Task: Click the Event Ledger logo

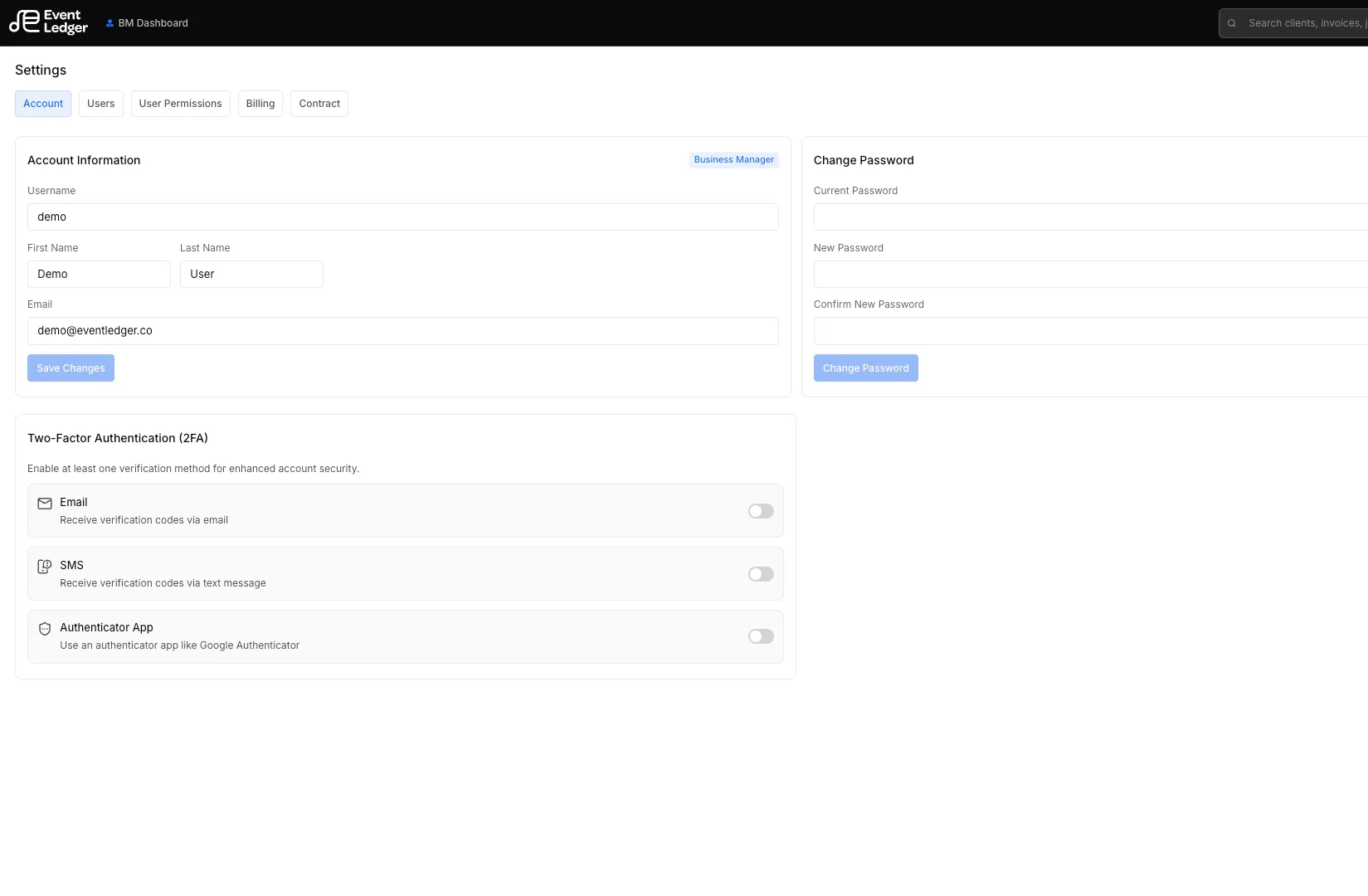Action: point(48,22)
